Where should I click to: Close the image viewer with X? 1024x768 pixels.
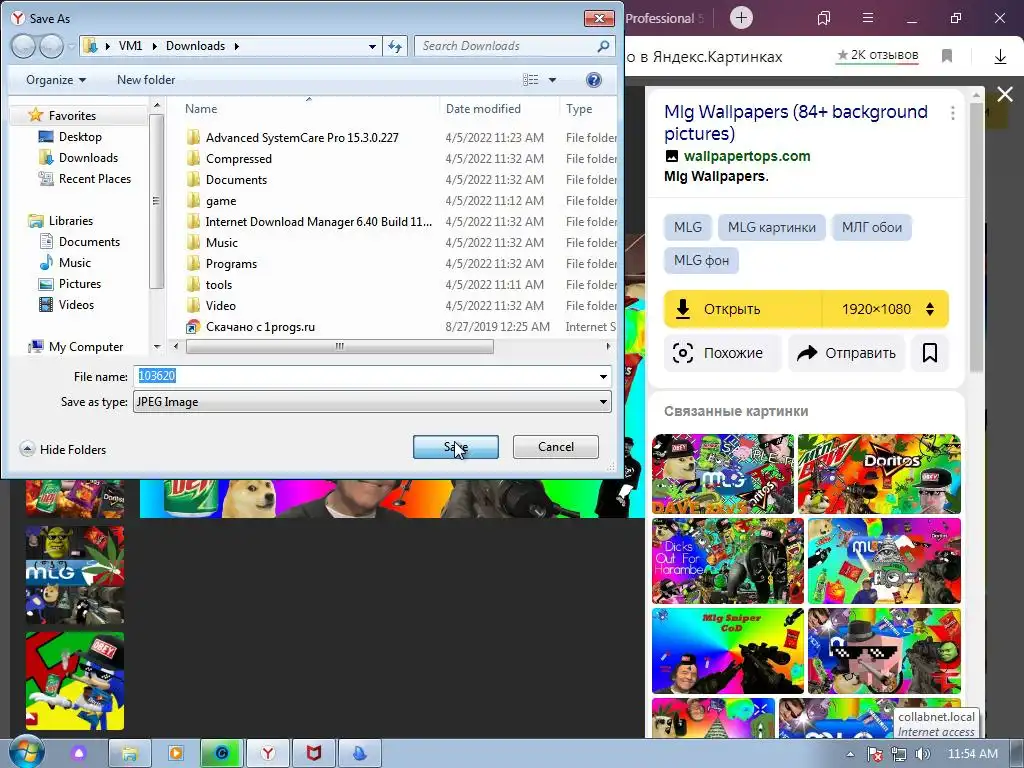pos(1005,95)
